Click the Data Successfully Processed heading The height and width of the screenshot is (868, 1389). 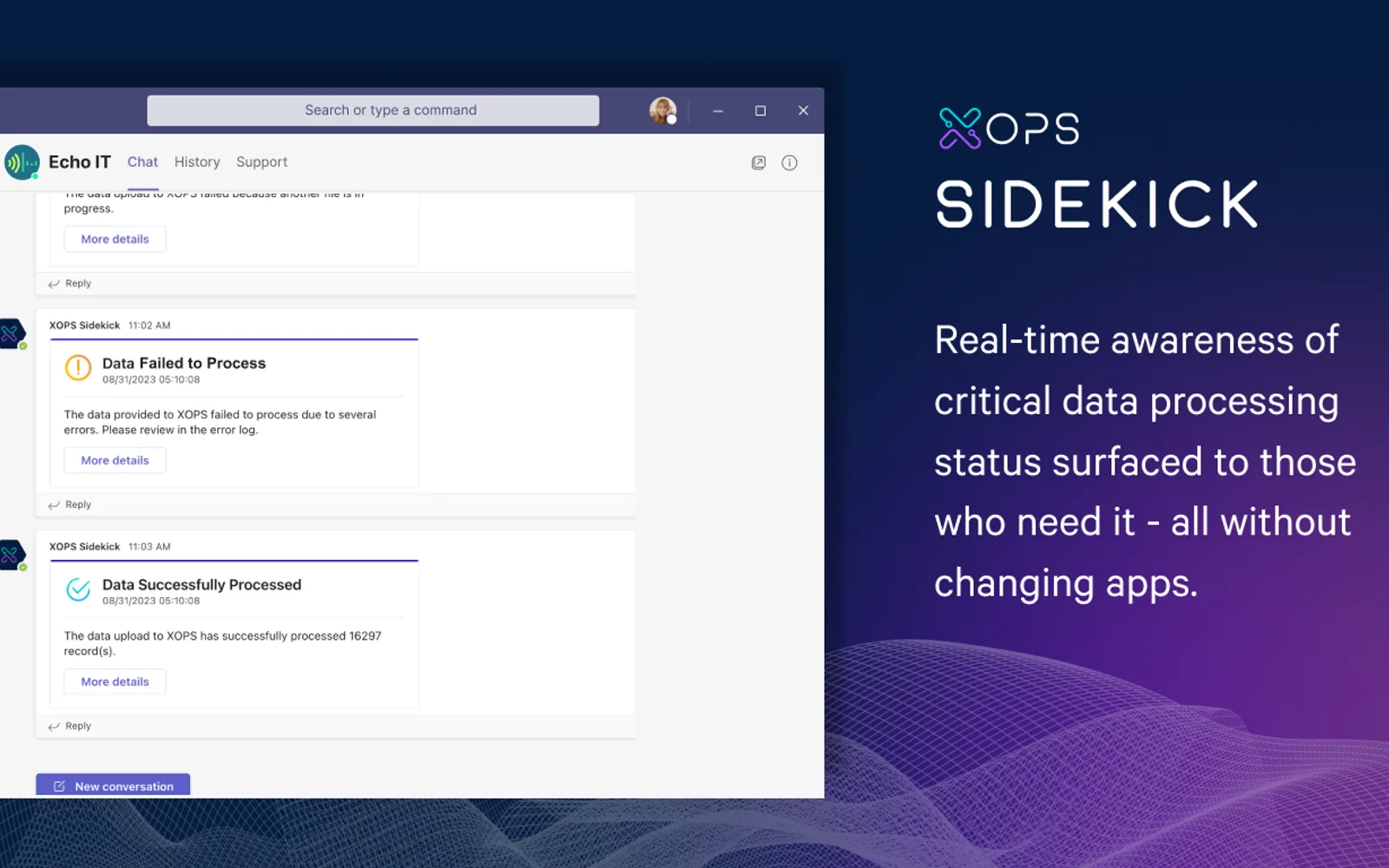(x=201, y=584)
